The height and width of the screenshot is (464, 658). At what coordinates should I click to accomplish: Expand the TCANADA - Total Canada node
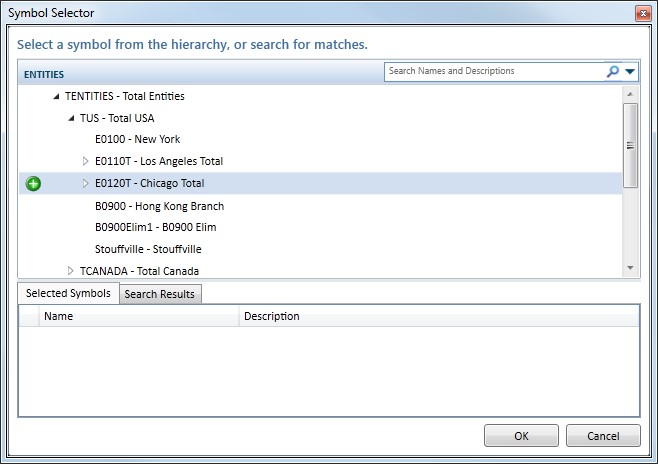71,271
